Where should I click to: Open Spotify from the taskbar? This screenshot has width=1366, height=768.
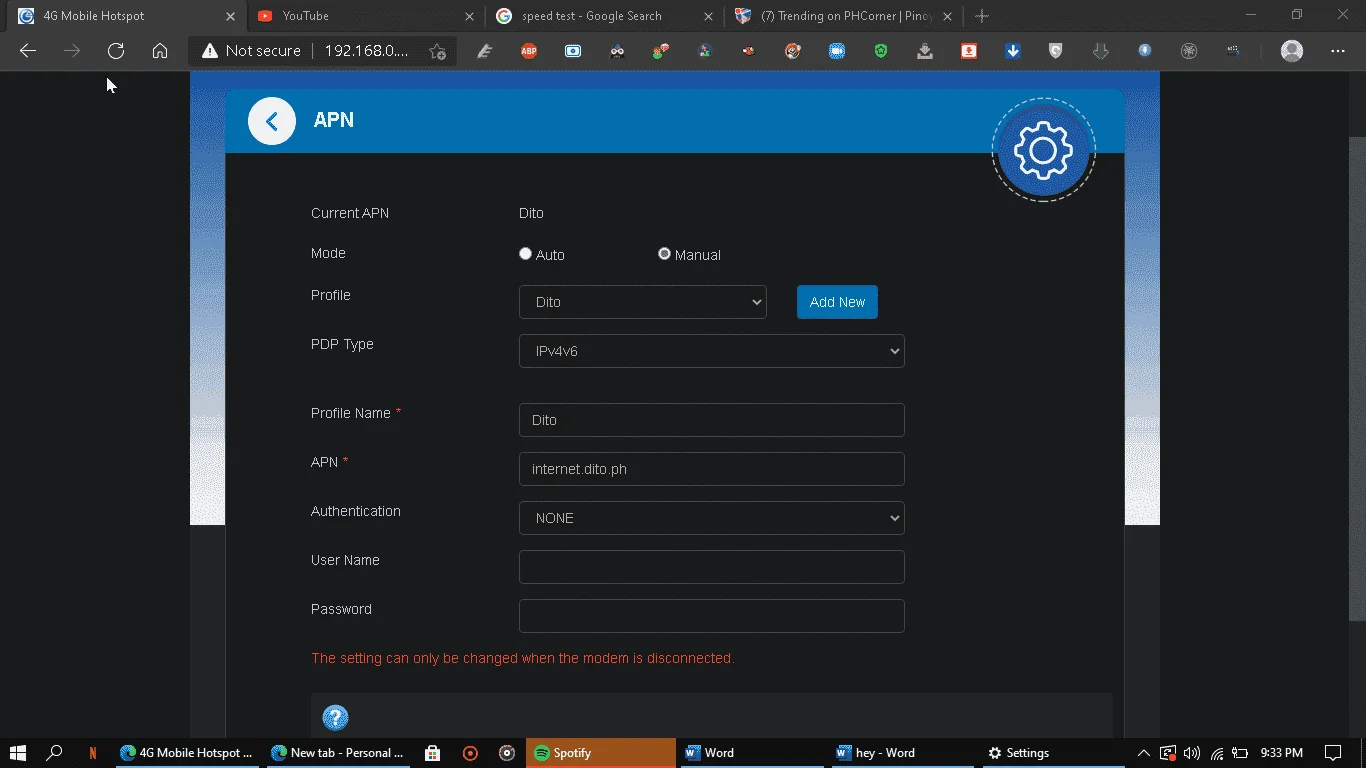pyautogui.click(x=602, y=753)
